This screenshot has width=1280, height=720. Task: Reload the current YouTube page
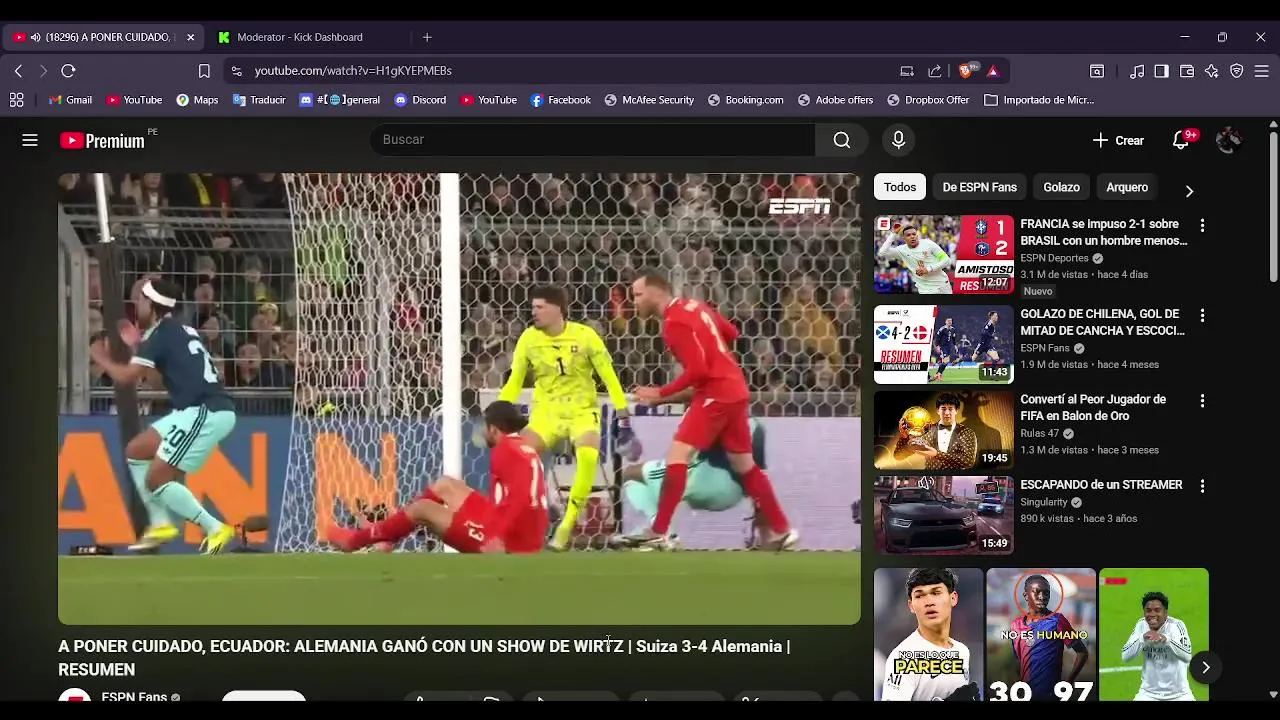click(x=68, y=71)
